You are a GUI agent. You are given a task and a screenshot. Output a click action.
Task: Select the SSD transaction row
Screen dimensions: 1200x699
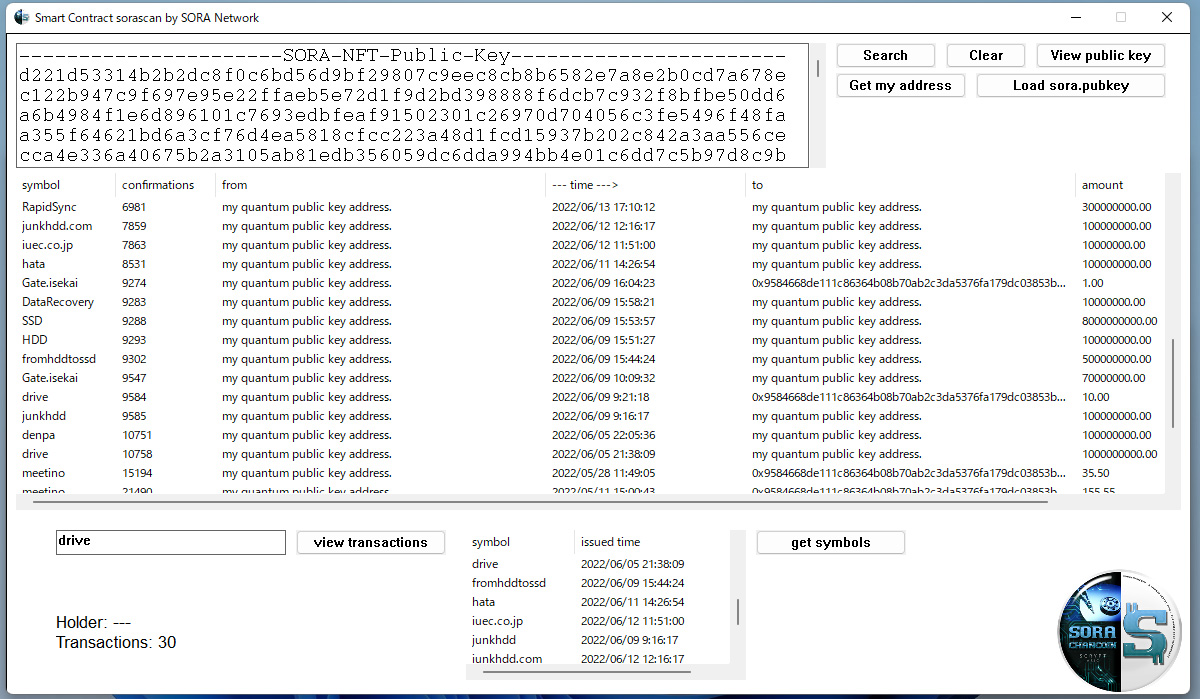[x=591, y=321]
